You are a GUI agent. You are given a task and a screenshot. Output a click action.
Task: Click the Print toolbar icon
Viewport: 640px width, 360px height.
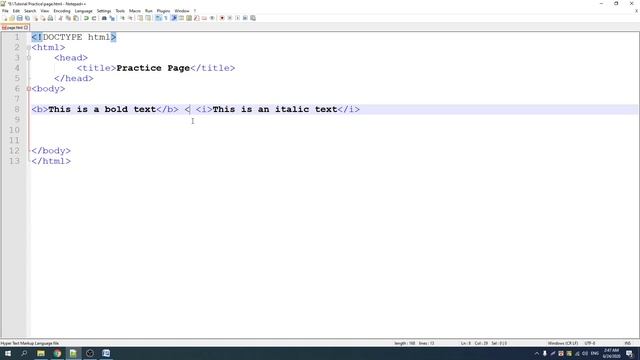click(50, 18)
